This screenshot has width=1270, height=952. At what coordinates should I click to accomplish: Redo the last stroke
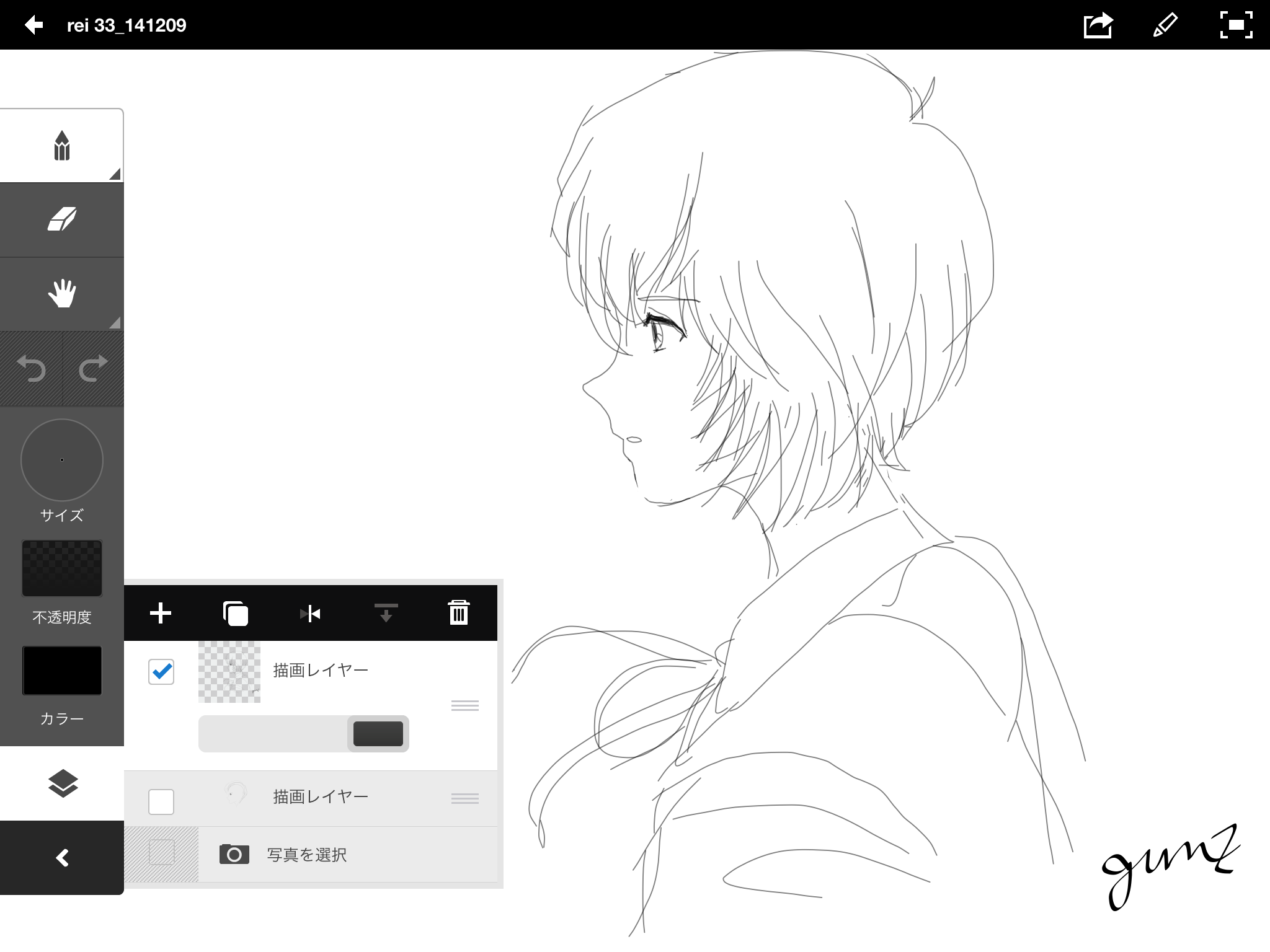[93, 369]
